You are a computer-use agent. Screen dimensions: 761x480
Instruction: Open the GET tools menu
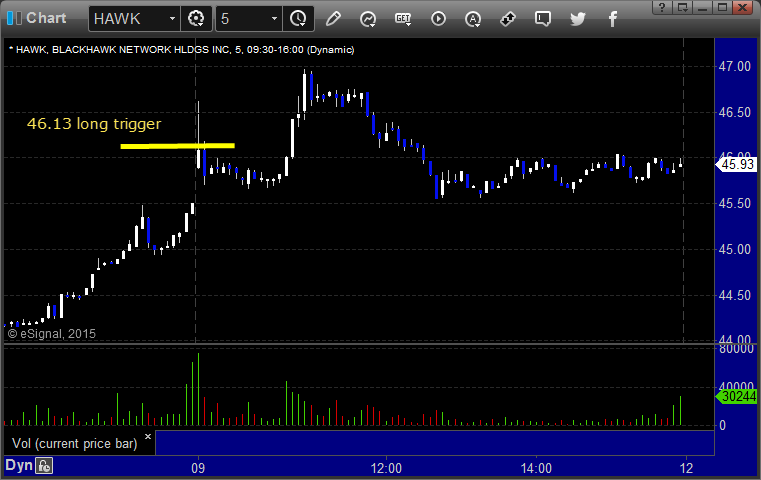(403, 19)
